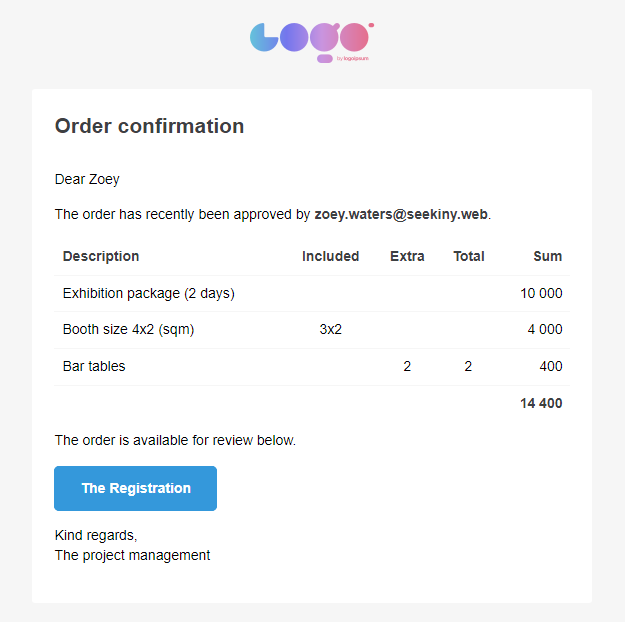Click the Total column header
Viewport: 625px width, 622px height.
469,256
